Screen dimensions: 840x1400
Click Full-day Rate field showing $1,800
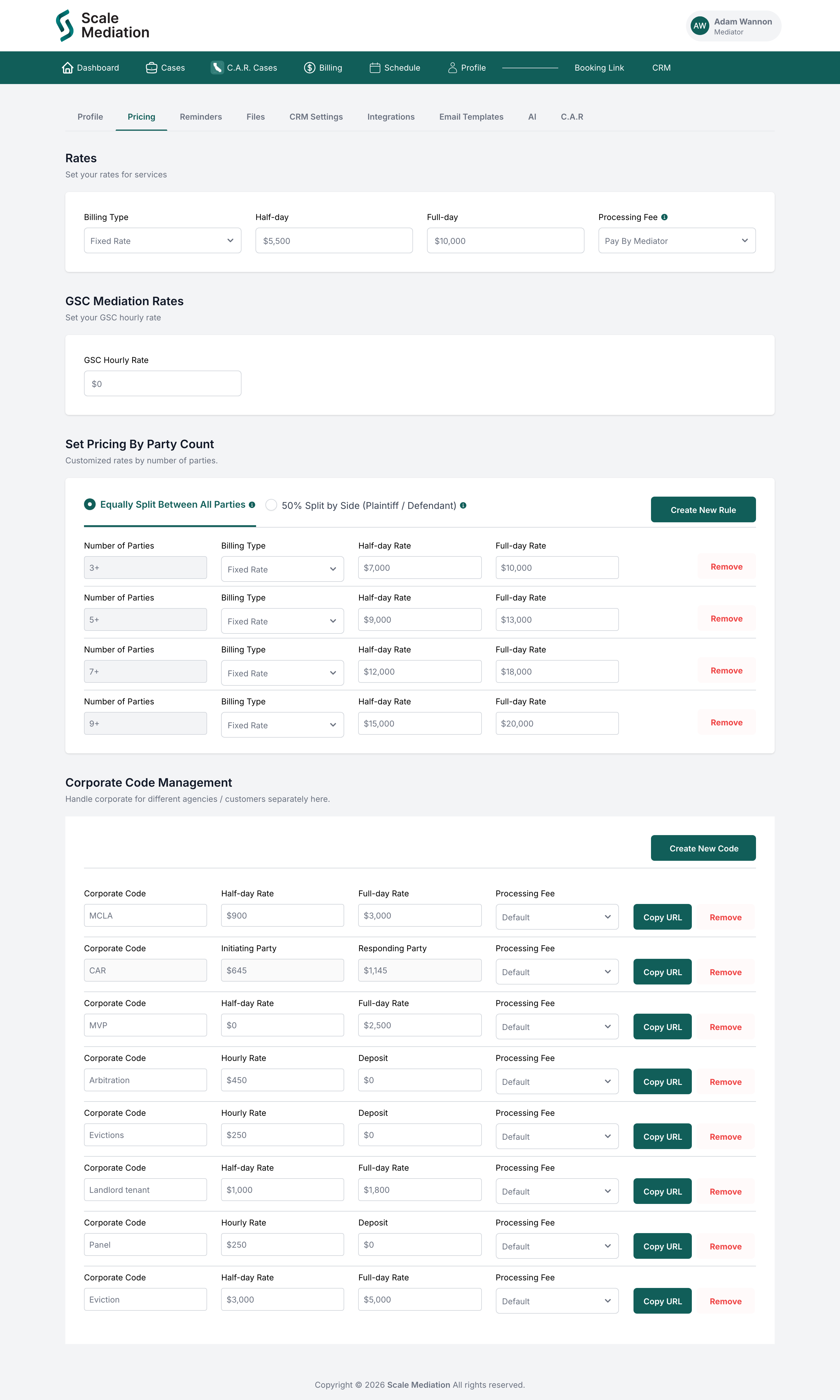click(419, 1189)
